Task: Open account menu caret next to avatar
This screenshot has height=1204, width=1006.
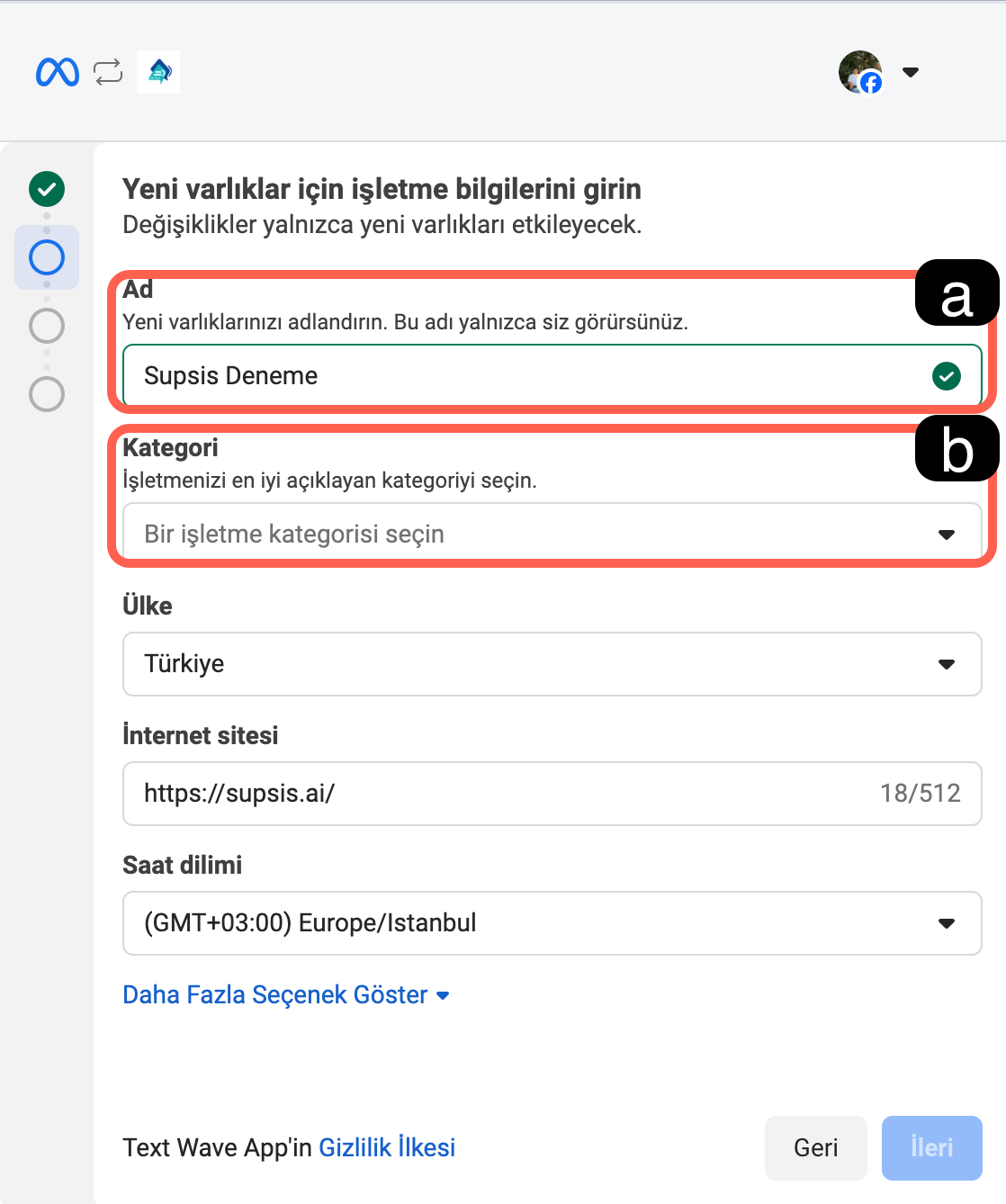Action: 911,72
